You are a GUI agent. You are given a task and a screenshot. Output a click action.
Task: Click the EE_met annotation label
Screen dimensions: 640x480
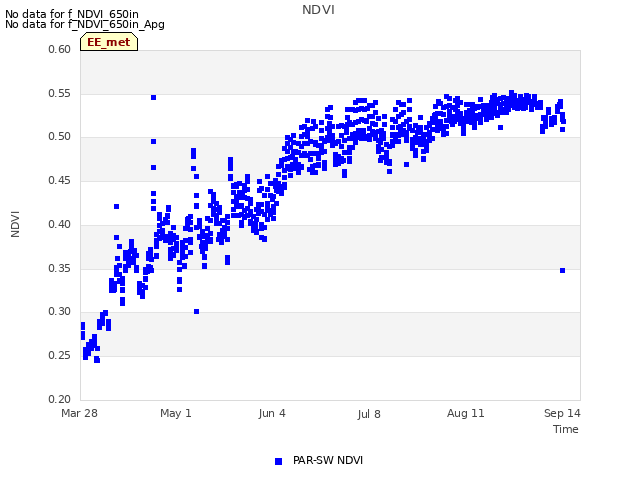109,42
